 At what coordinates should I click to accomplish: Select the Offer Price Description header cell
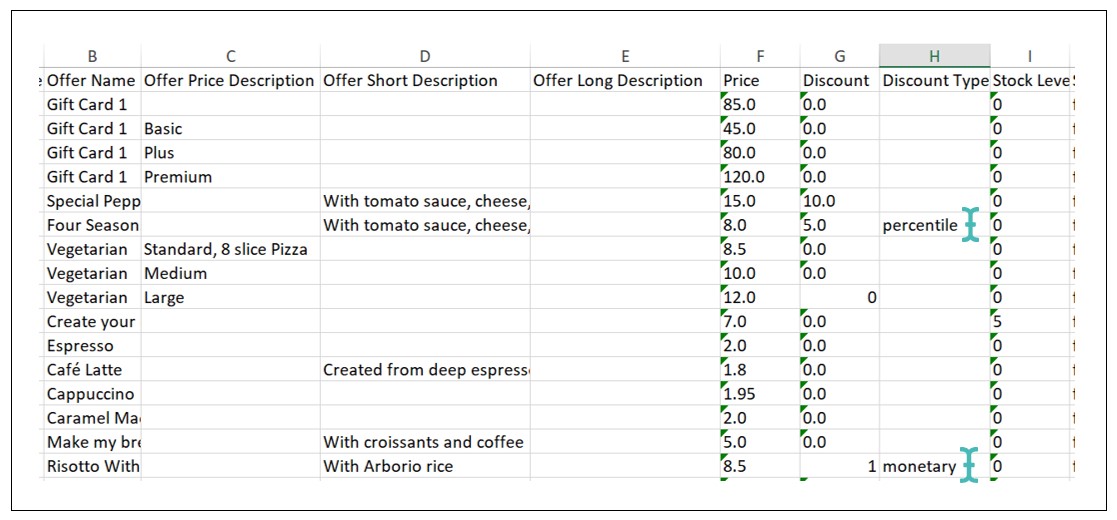pyautogui.click(x=229, y=81)
